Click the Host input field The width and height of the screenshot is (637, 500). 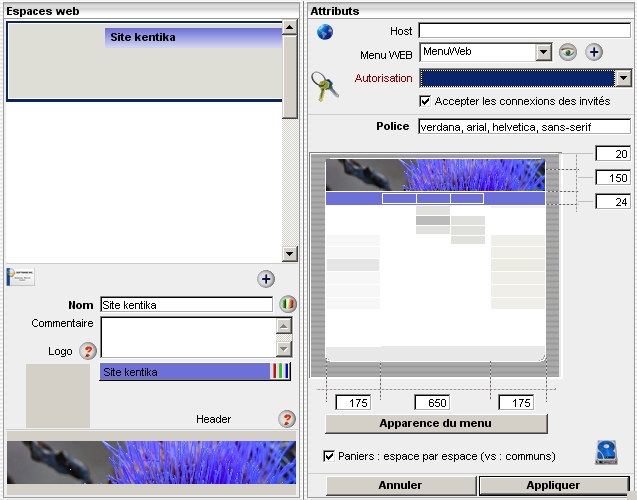pos(524,31)
